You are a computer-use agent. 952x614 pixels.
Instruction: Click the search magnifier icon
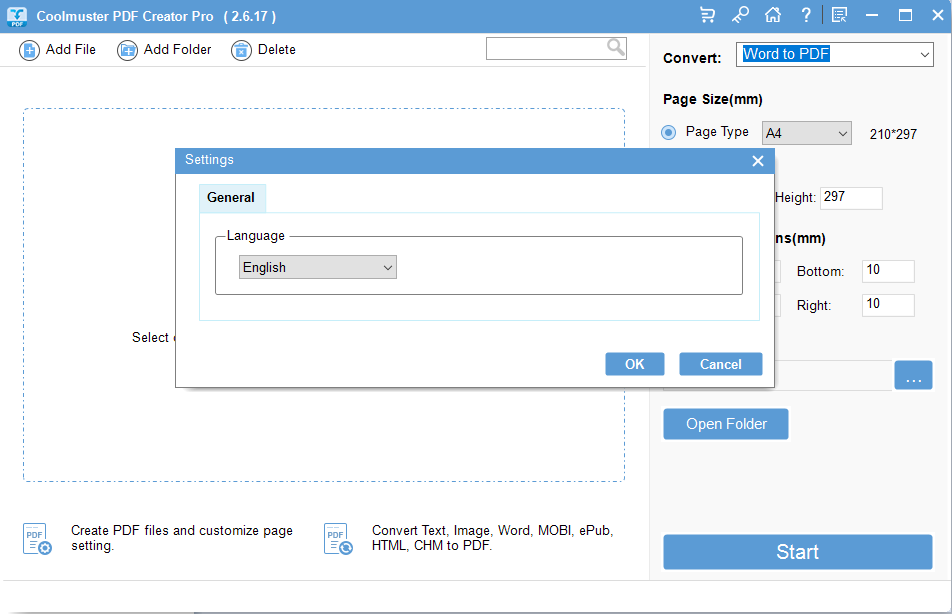click(616, 47)
